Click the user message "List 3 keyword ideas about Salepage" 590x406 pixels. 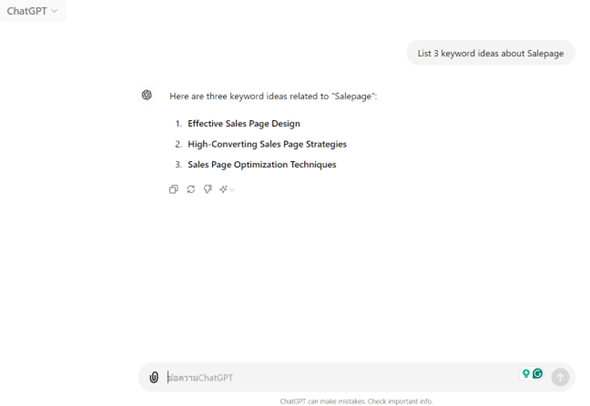491,53
